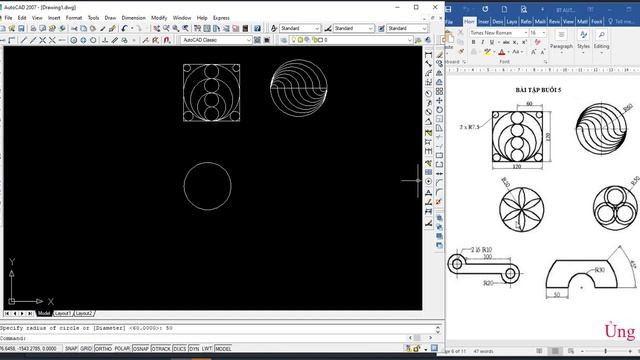Select the Snap to Center osnap icon

click(73, 40)
